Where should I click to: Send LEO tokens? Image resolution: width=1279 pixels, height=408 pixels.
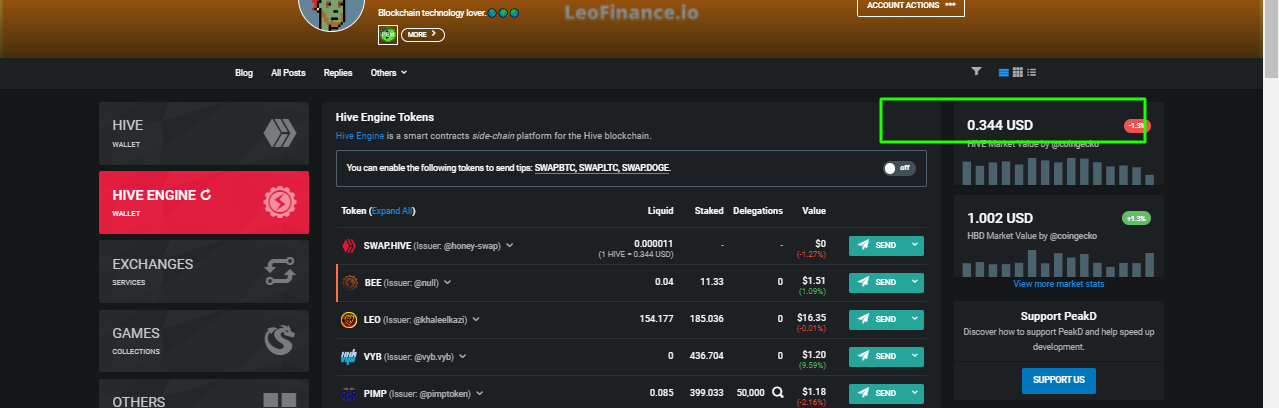pos(877,319)
